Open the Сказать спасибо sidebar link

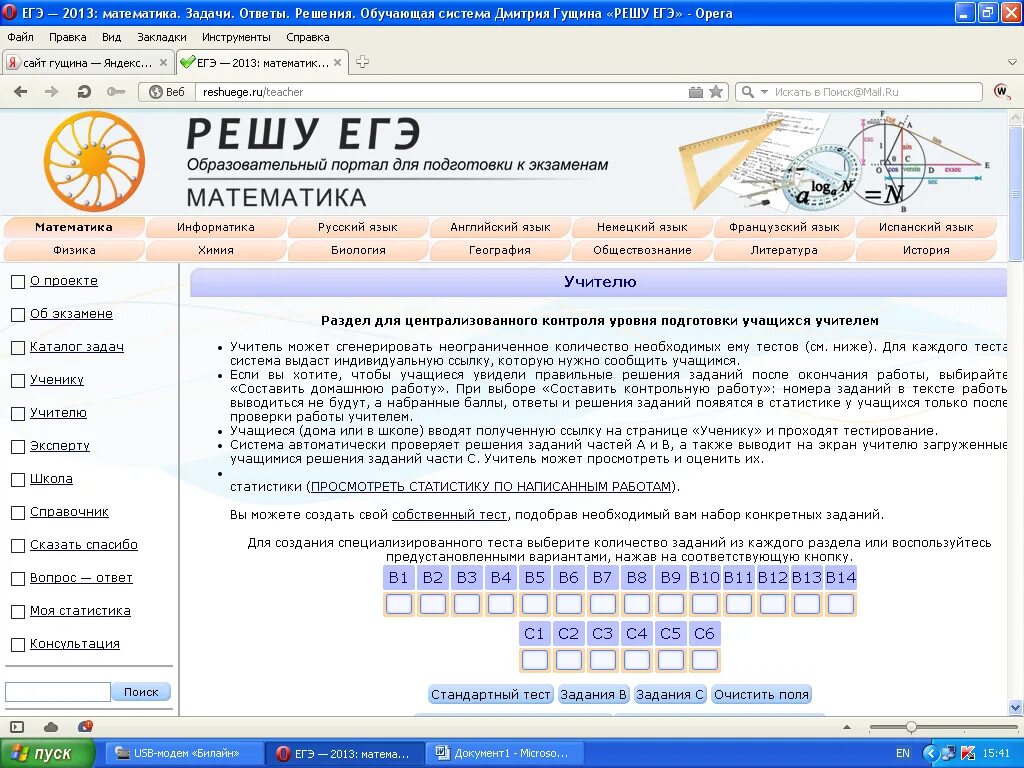84,545
